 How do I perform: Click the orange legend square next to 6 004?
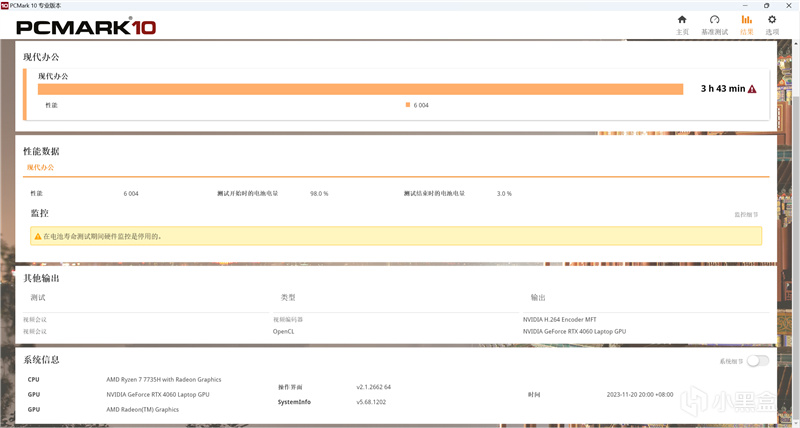[408, 105]
